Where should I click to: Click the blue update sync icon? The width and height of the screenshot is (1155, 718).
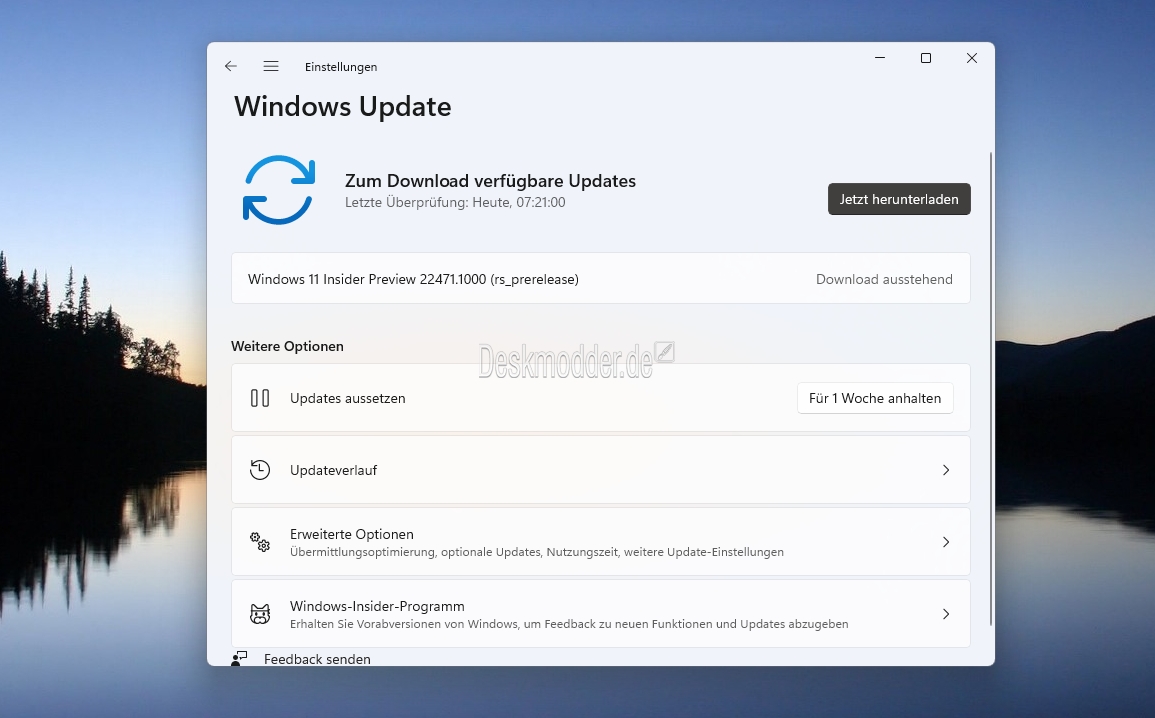(x=279, y=190)
